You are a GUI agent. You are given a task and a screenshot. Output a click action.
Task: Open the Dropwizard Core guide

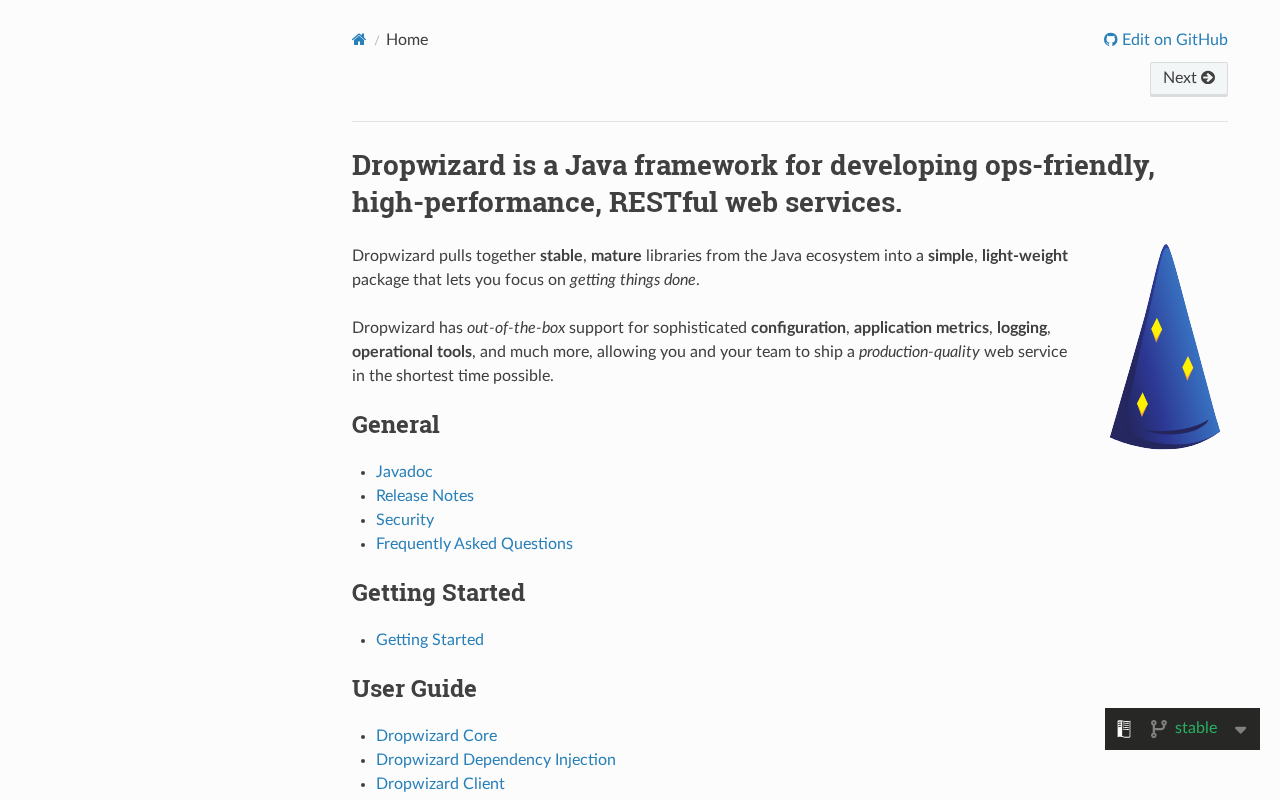(x=436, y=736)
